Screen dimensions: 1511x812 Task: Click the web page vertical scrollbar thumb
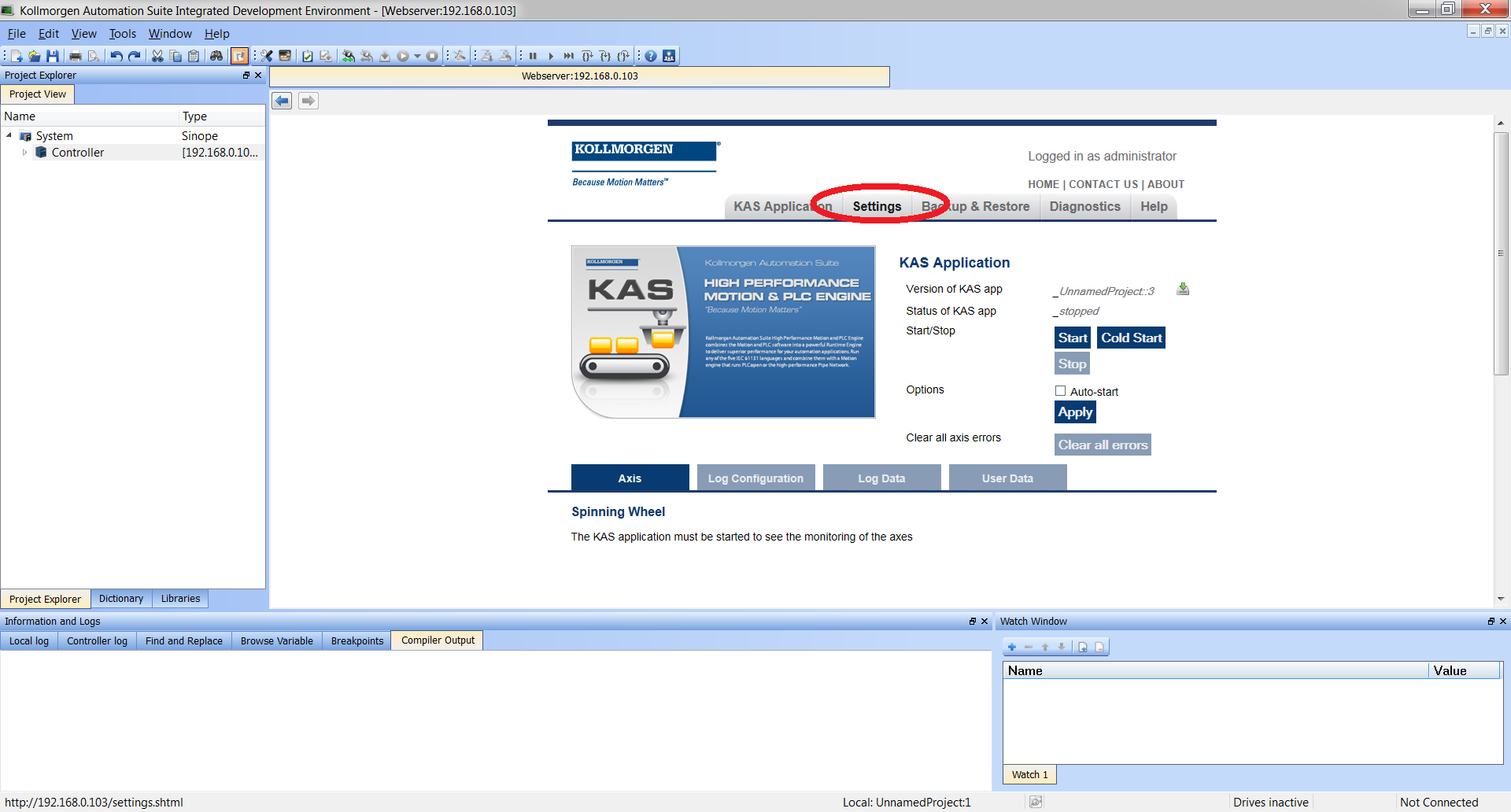point(1501,253)
